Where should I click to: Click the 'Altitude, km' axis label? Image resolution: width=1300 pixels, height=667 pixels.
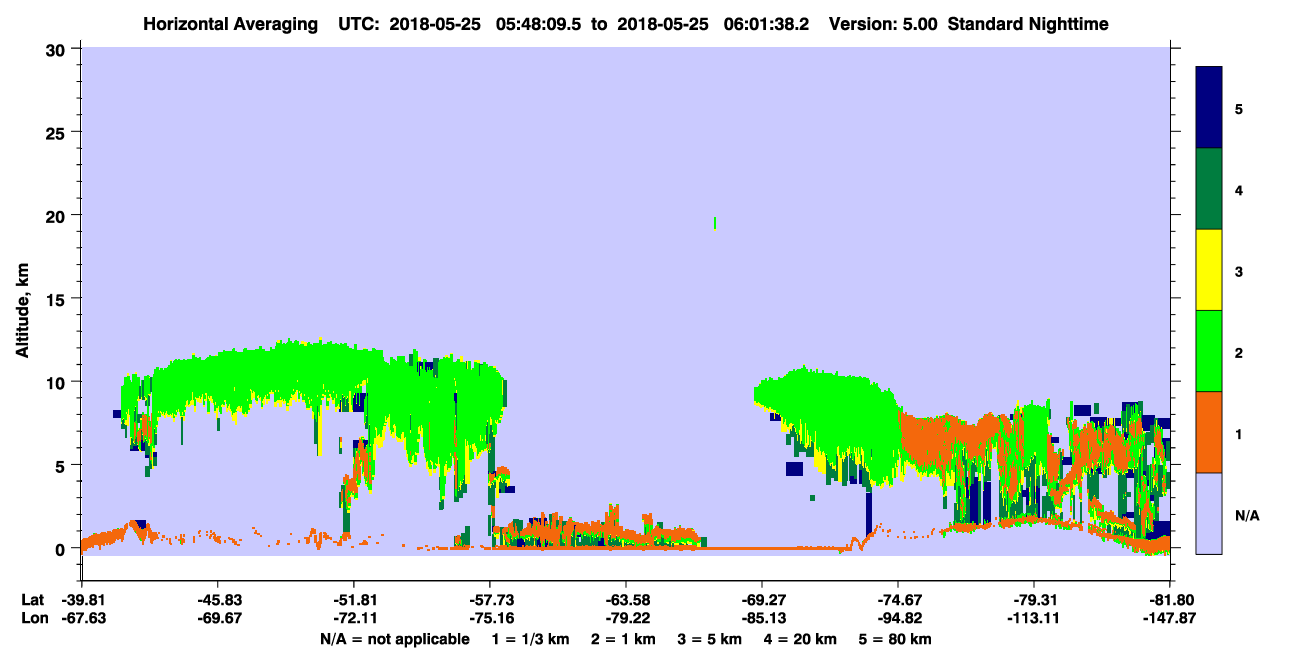22,312
